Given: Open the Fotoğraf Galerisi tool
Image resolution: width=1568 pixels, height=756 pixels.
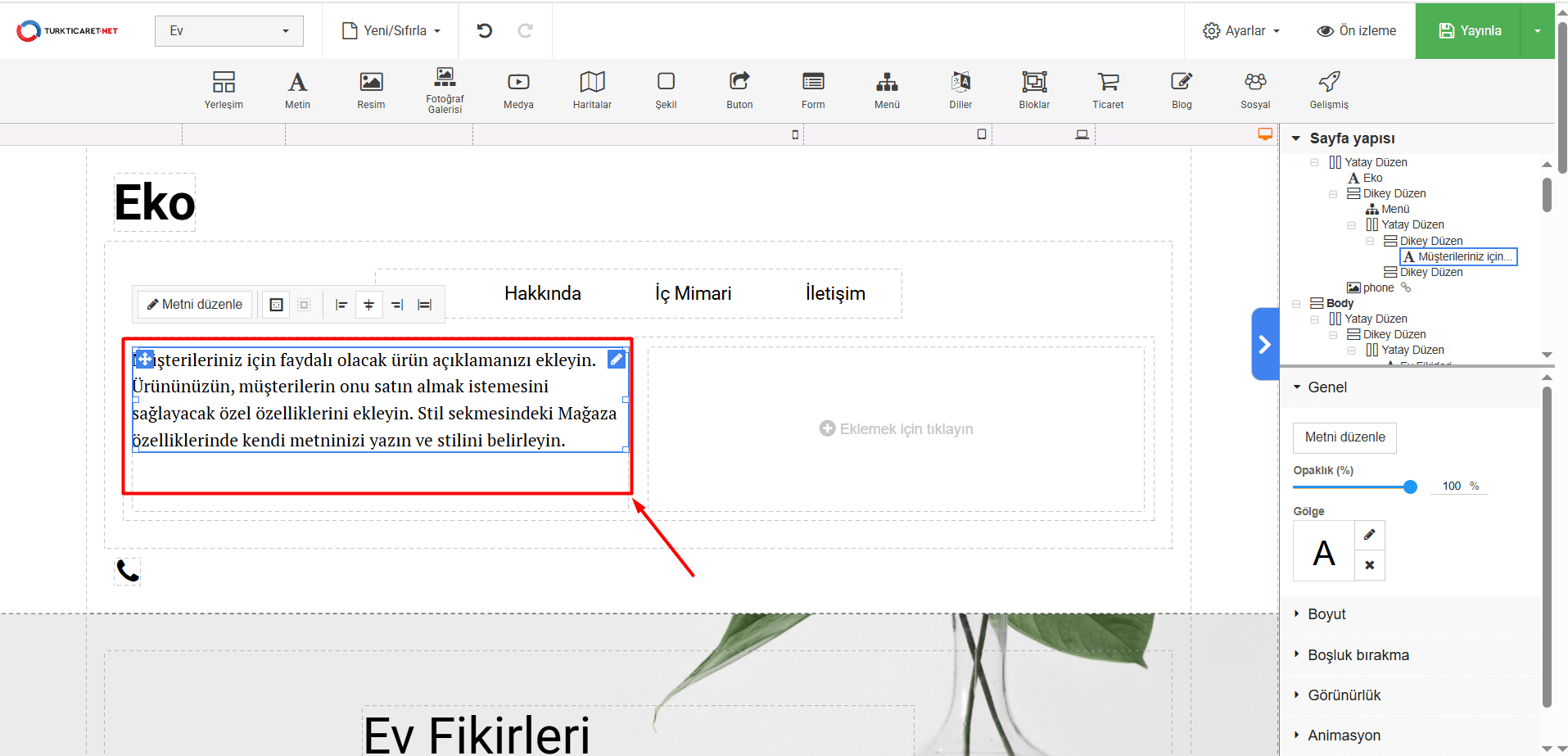Looking at the screenshot, I should (445, 90).
